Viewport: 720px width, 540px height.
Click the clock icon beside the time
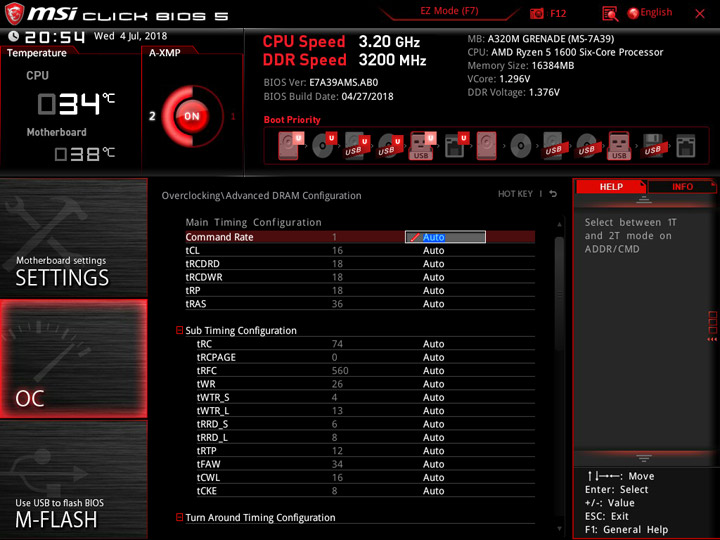pos(14,36)
